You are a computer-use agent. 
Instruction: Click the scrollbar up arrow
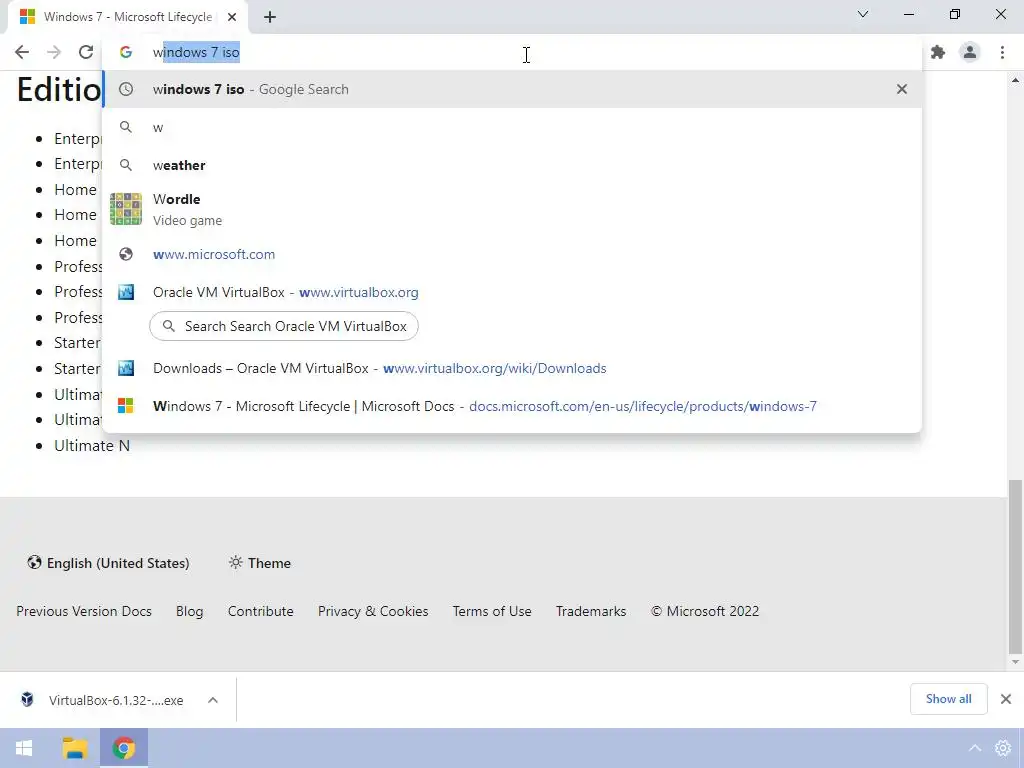click(1015, 80)
